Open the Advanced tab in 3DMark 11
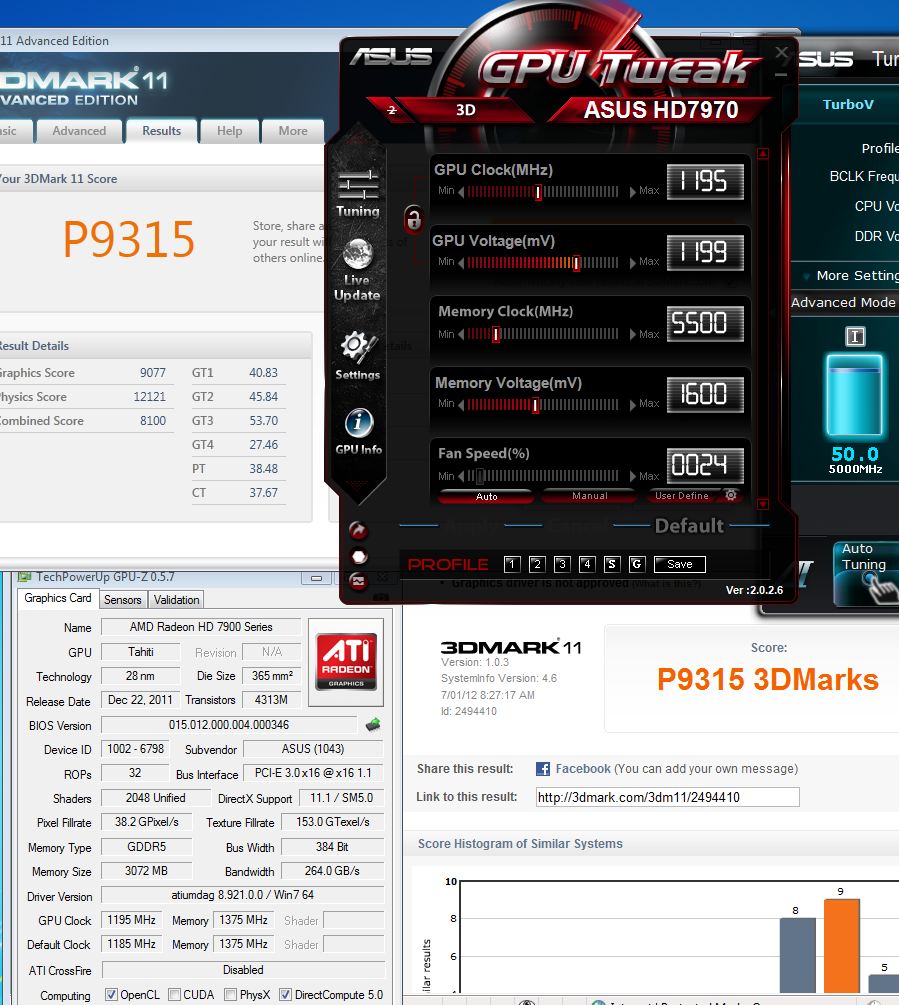The width and height of the screenshot is (899, 1005). 79,131
